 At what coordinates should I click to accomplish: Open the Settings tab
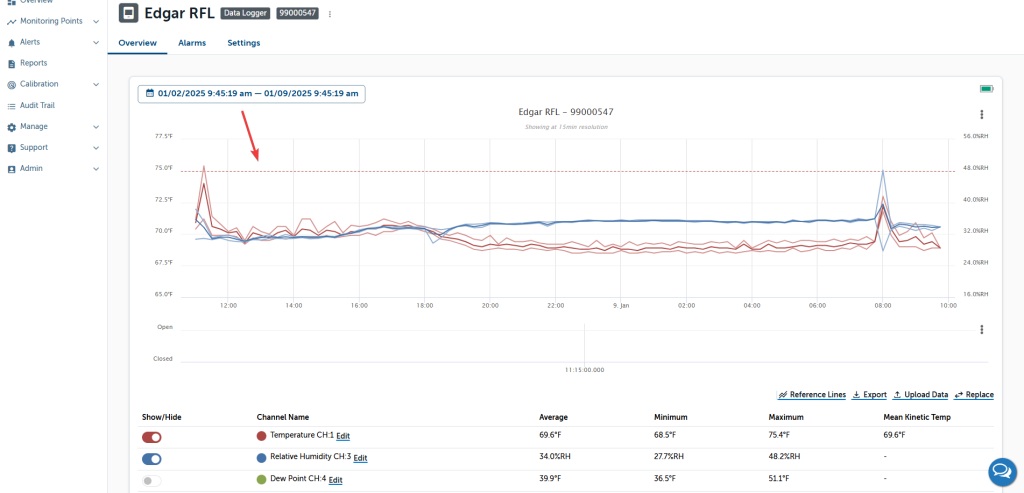click(243, 43)
